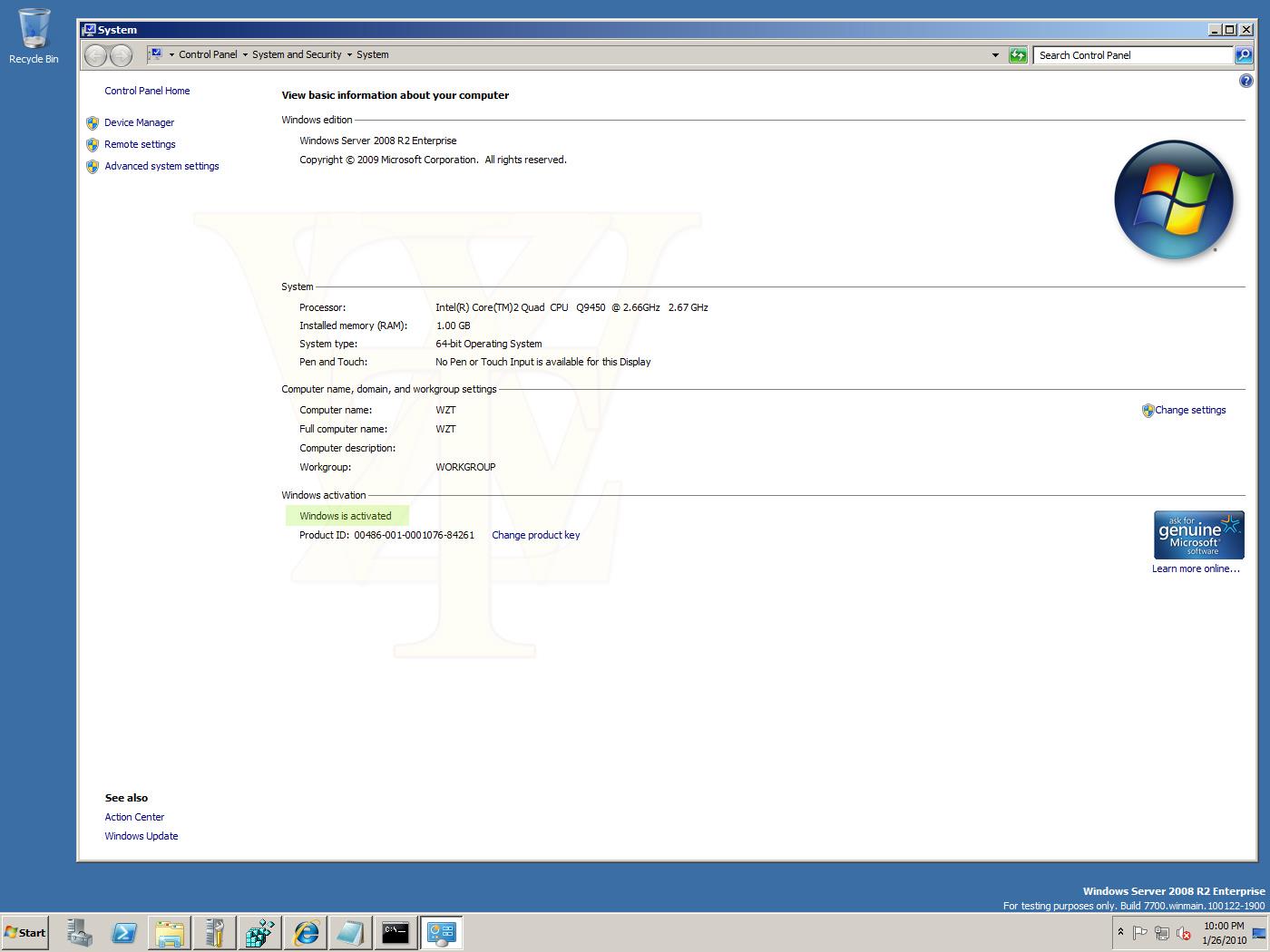1270x952 pixels.
Task: Maximize the System window
Action: 1230,30
